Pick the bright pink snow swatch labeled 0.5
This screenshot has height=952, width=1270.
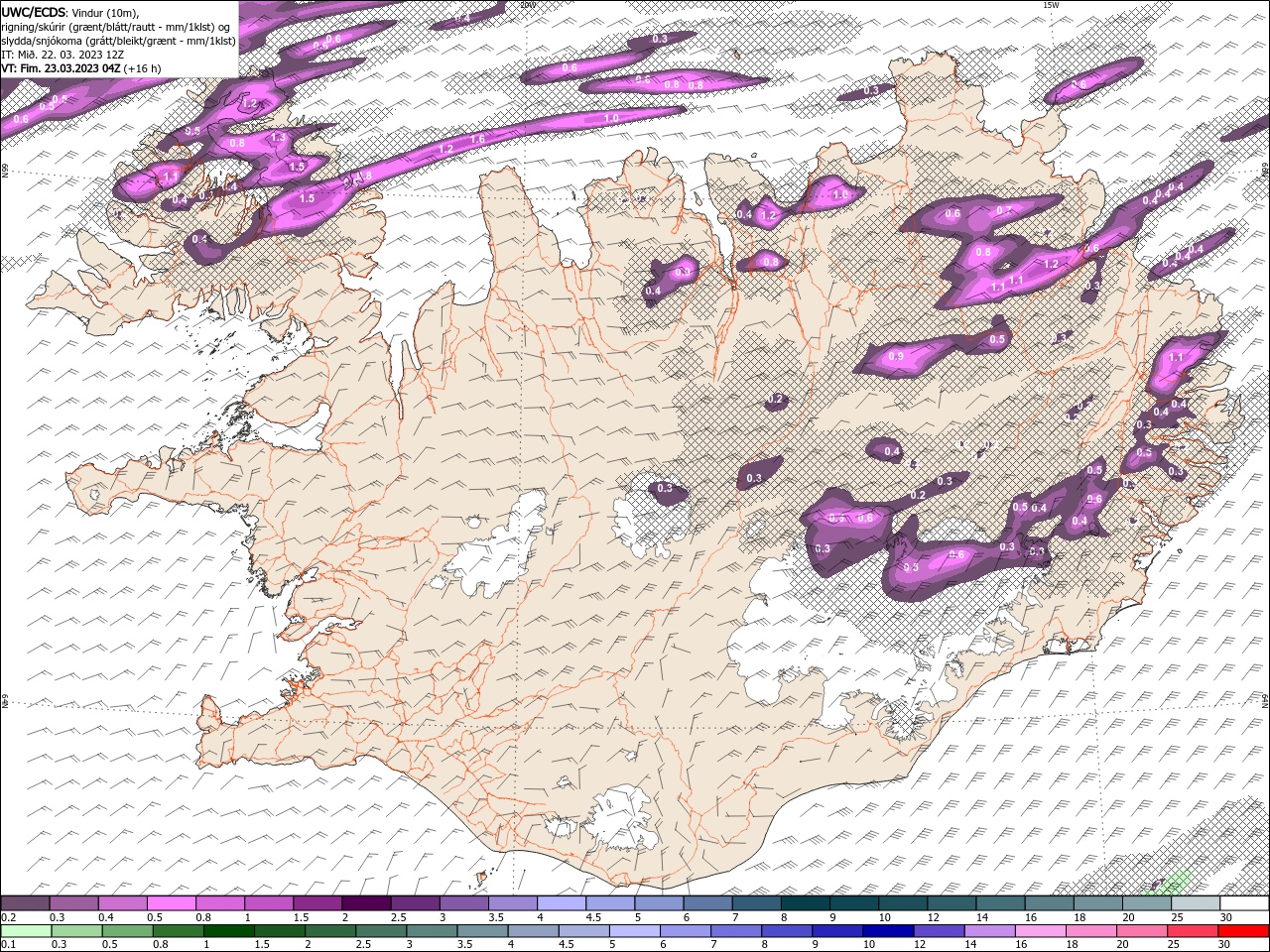[x=172, y=903]
